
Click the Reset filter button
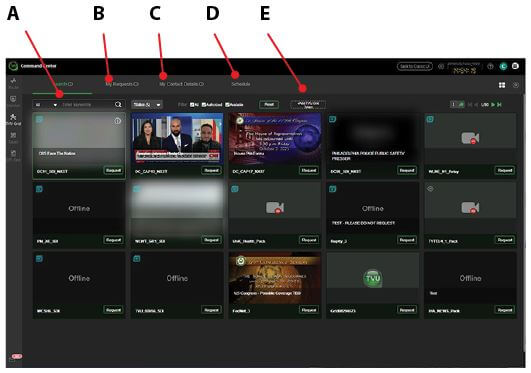point(269,104)
